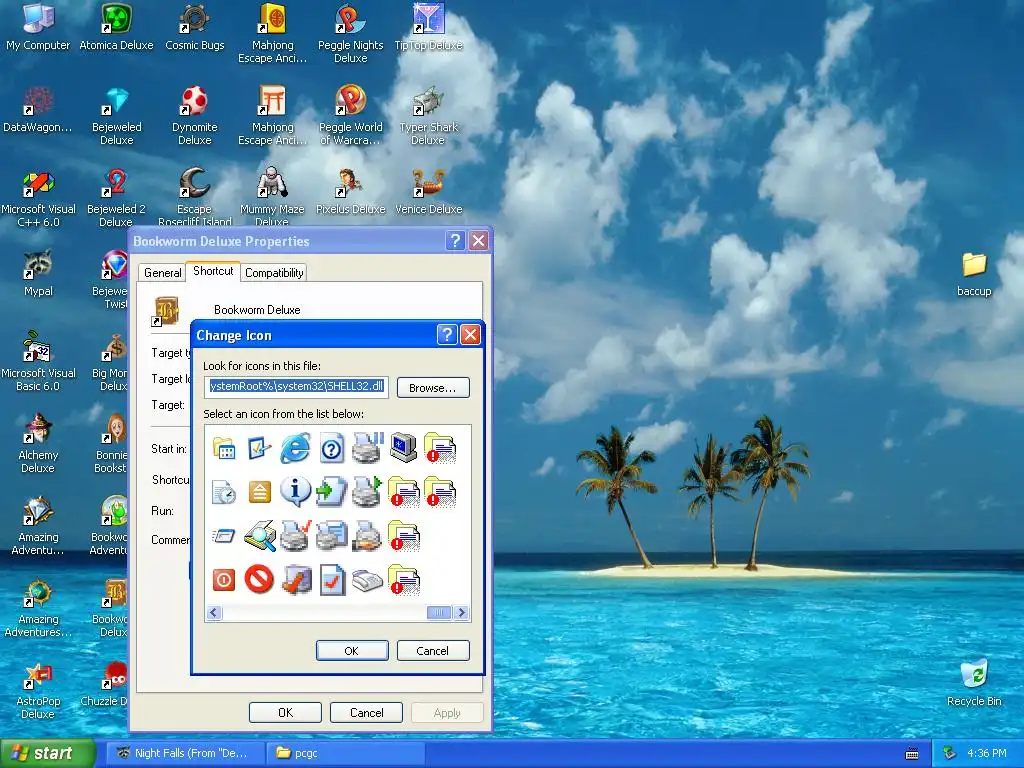The height and width of the screenshot is (768, 1024).
Task: Select the Microsoft Visual Basic 6.0 shortcut
Action: [38, 362]
